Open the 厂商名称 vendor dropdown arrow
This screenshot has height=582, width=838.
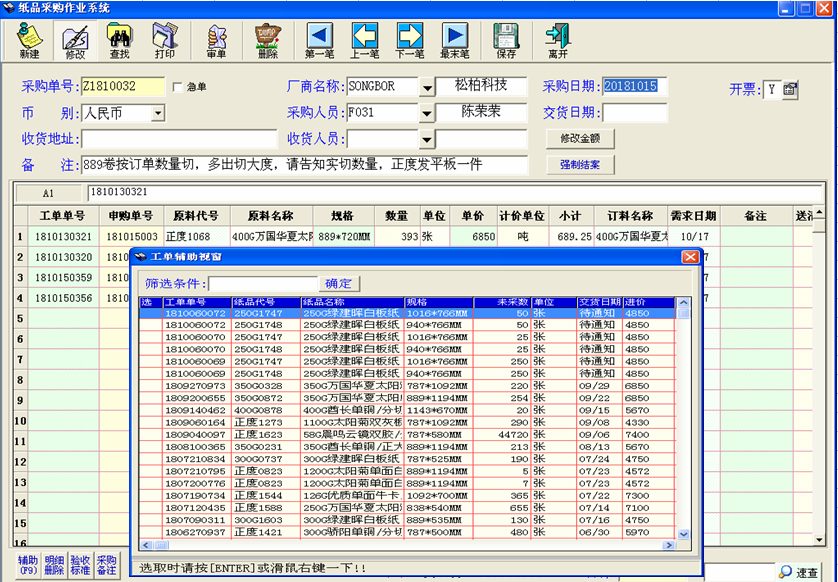[427, 88]
